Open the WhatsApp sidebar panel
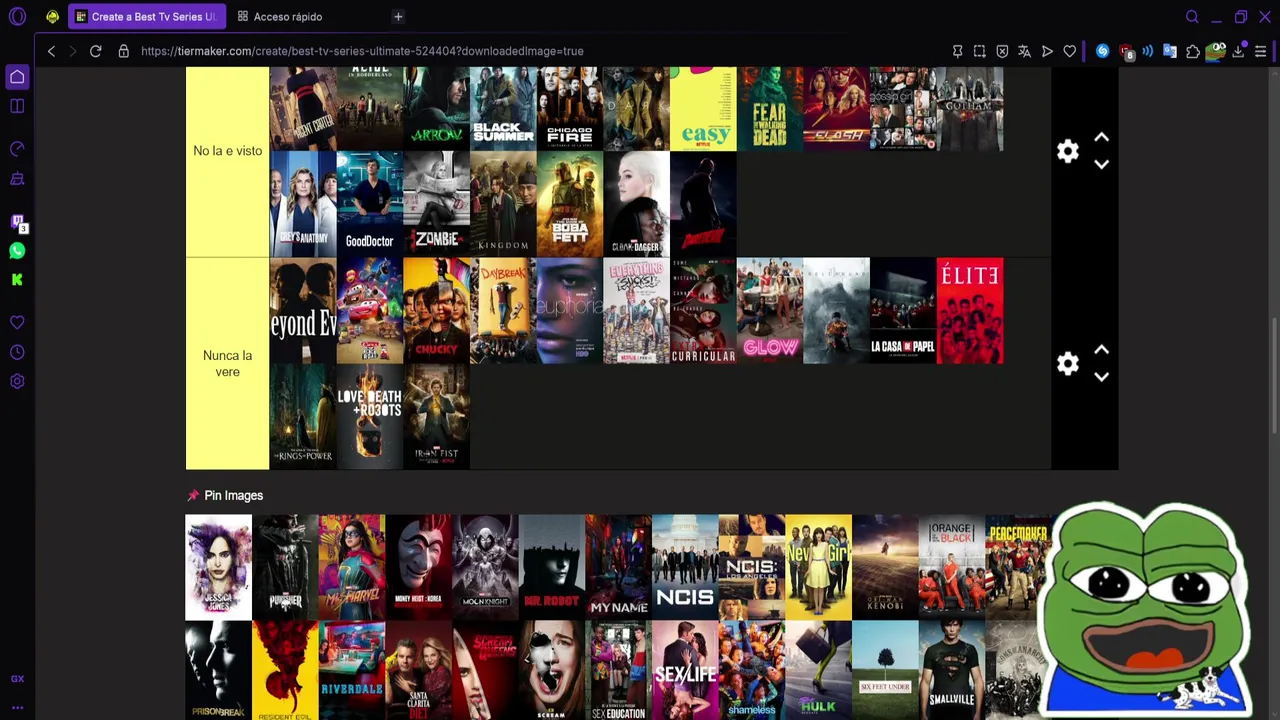 click(x=17, y=251)
